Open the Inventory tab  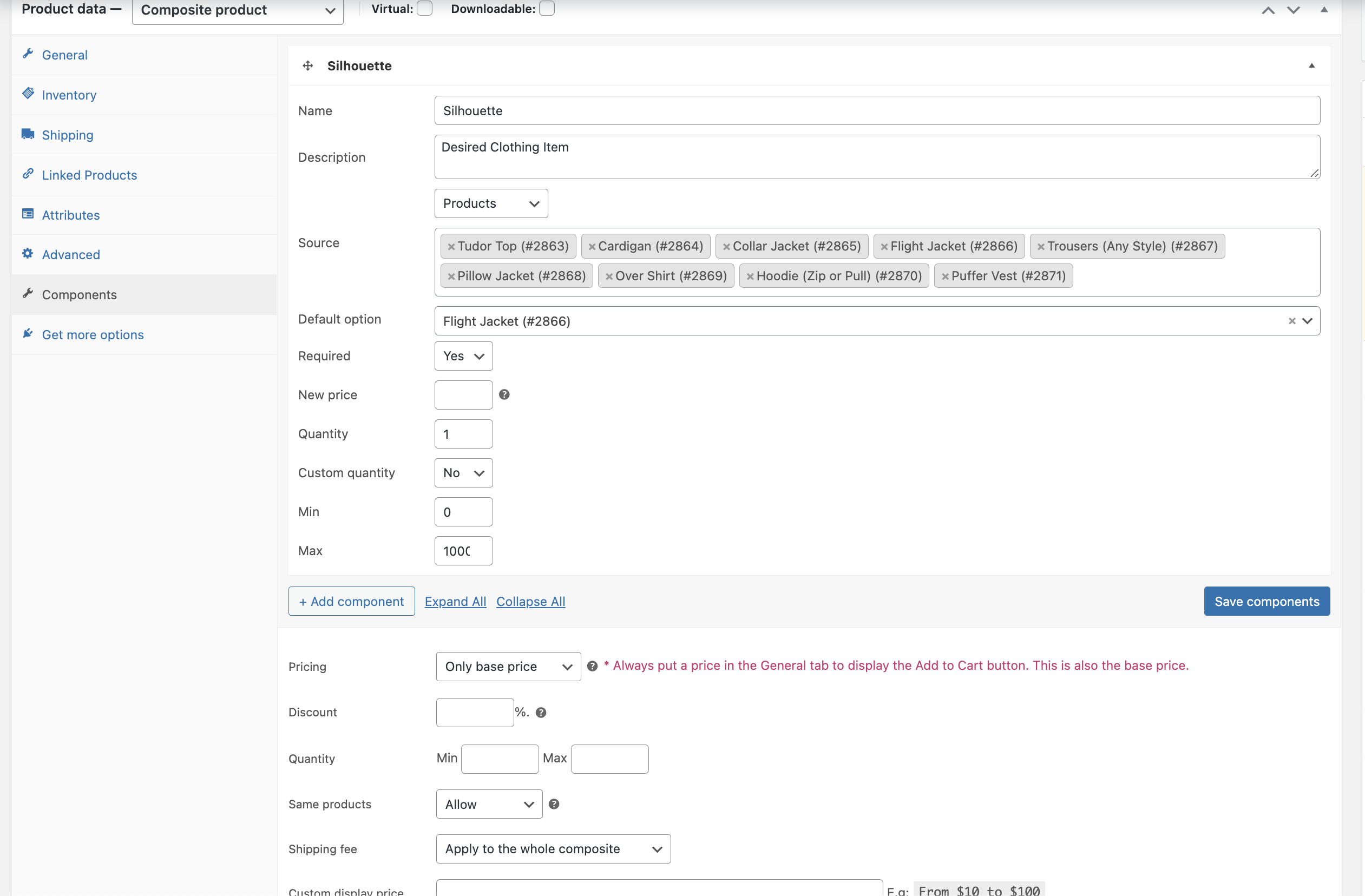pos(69,95)
